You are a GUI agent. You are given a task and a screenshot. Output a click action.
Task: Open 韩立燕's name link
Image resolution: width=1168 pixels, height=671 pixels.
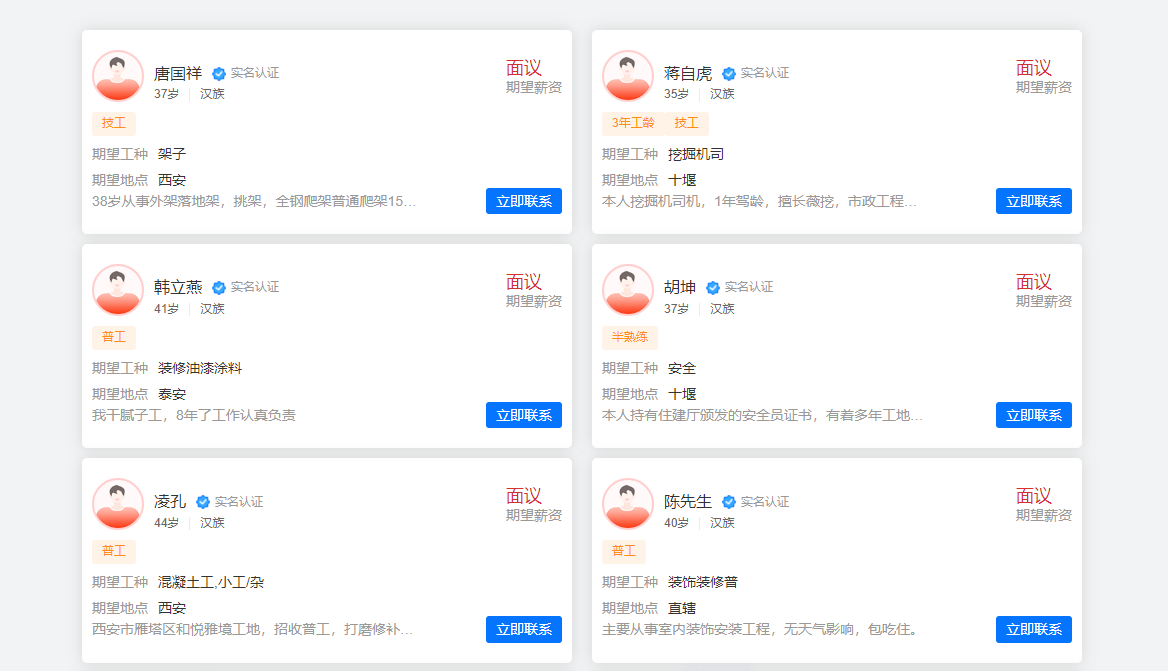(x=178, y=288)
